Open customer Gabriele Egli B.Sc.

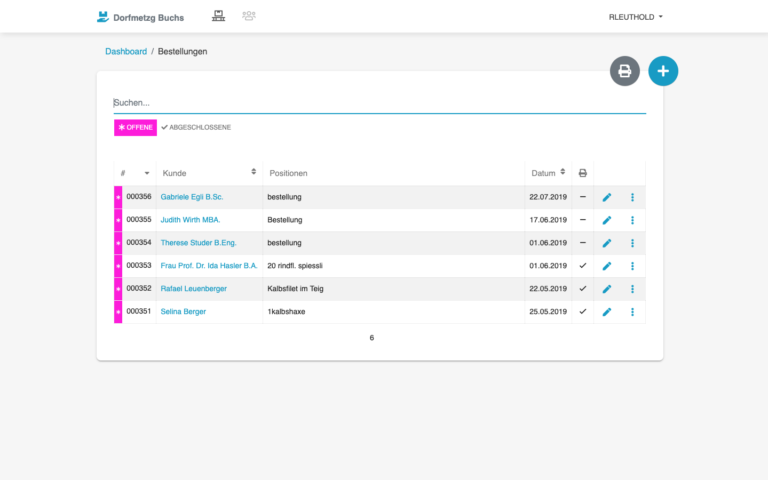point(192,197)
